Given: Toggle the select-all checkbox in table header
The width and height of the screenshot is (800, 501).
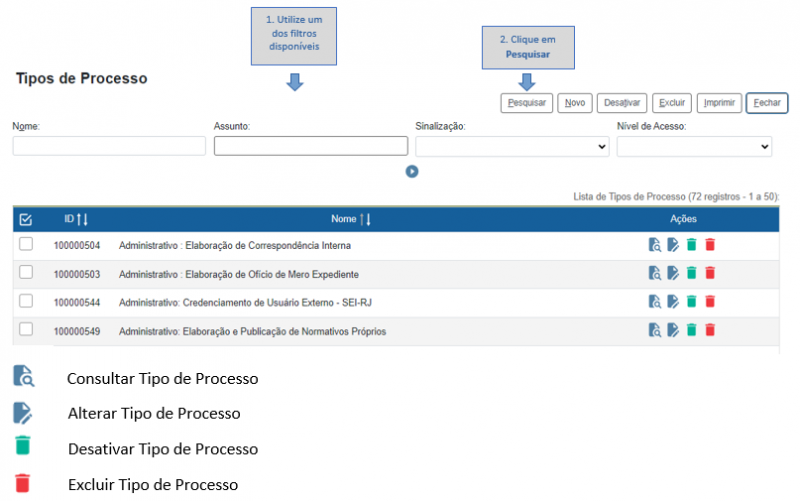Looking at the screenshot, I should click(26, 219).
